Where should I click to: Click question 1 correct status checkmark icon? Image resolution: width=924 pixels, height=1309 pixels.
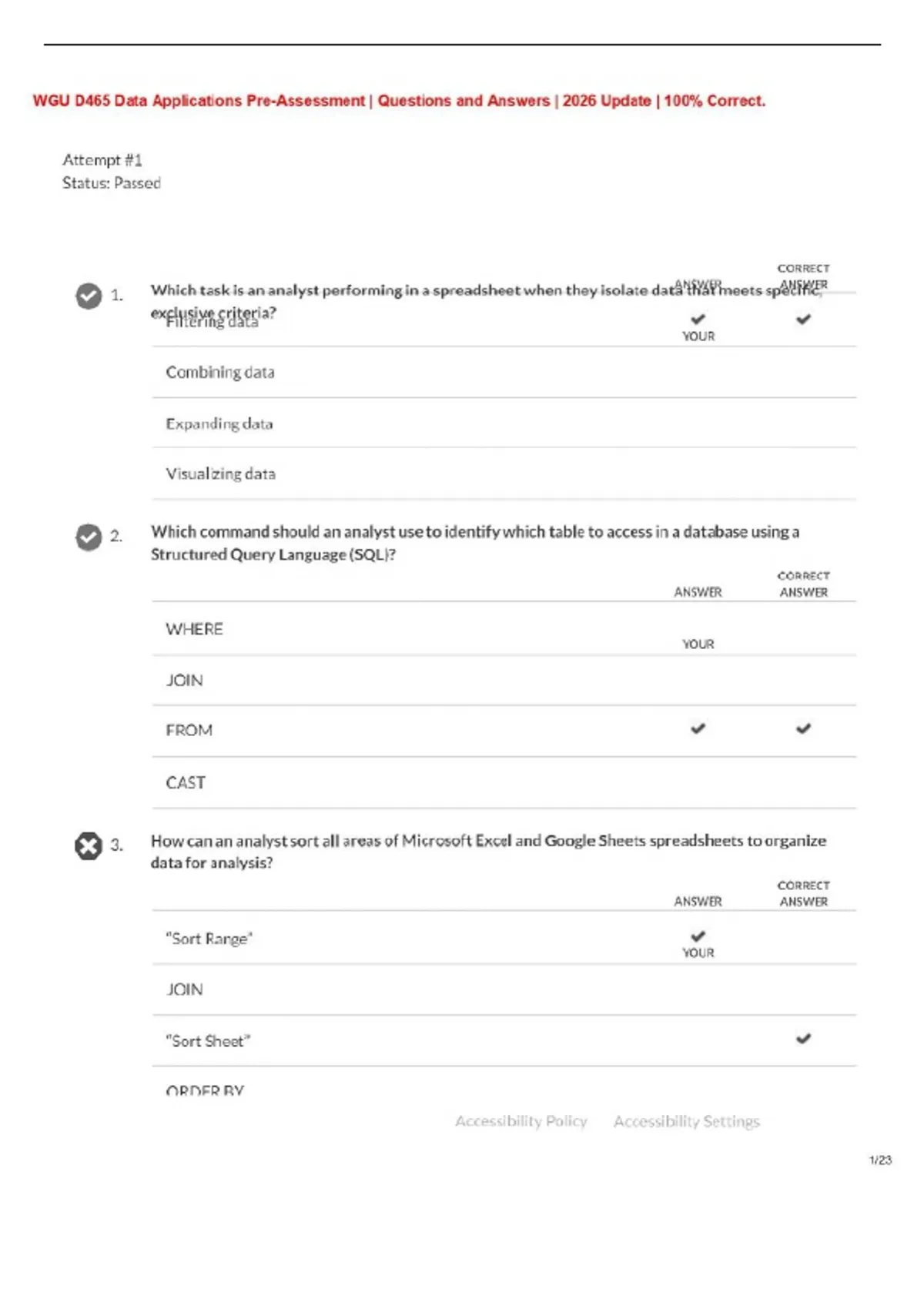pos(89,296)
